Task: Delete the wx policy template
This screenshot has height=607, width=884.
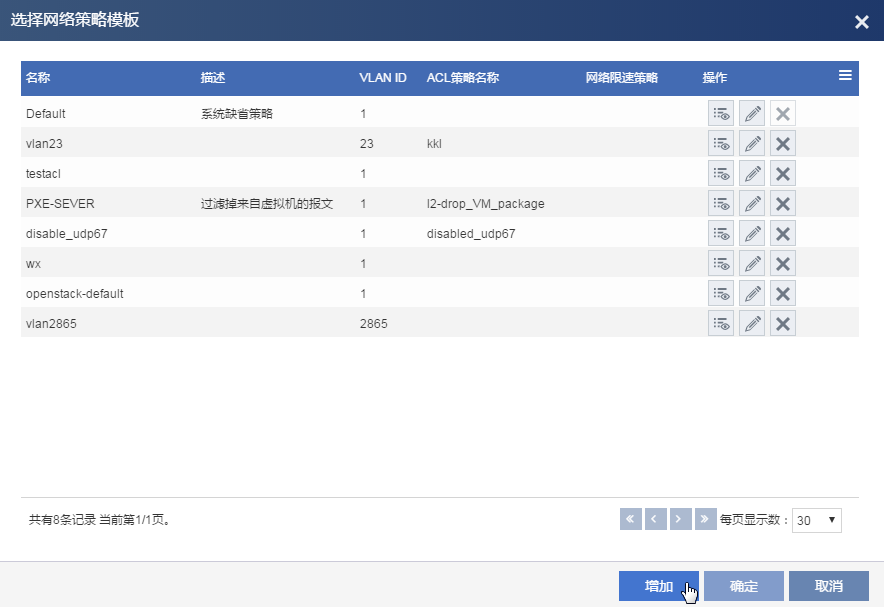Action: point(783,264)
